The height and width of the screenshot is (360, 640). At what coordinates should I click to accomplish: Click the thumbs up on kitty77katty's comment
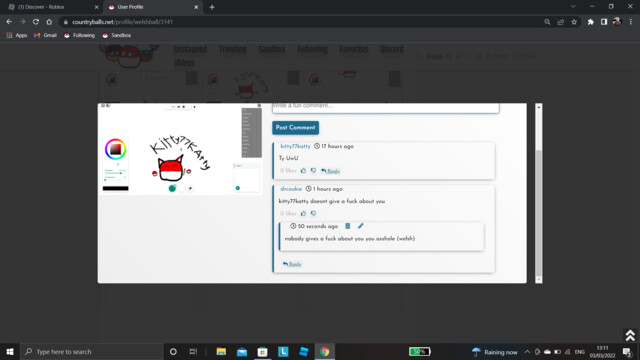click(303, 171)
